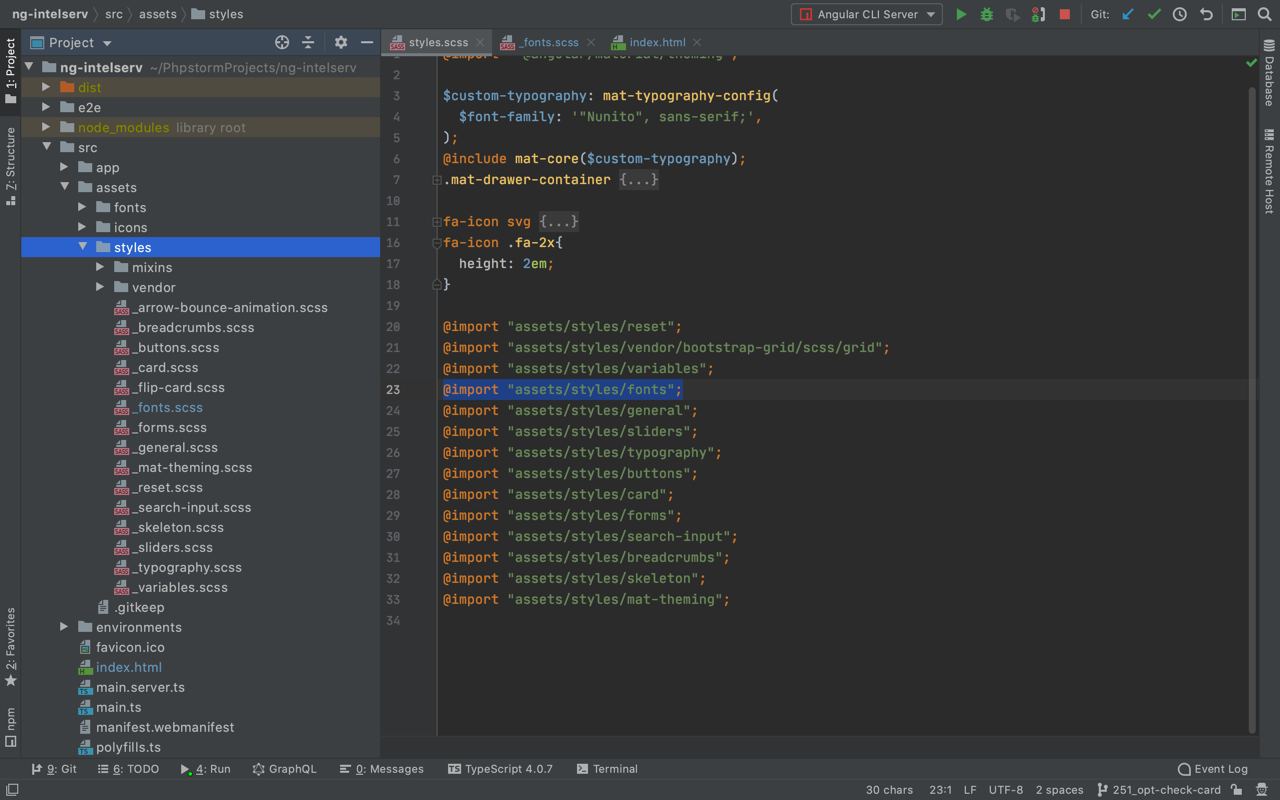Toggle the Database tool window

click(1269, 74)
